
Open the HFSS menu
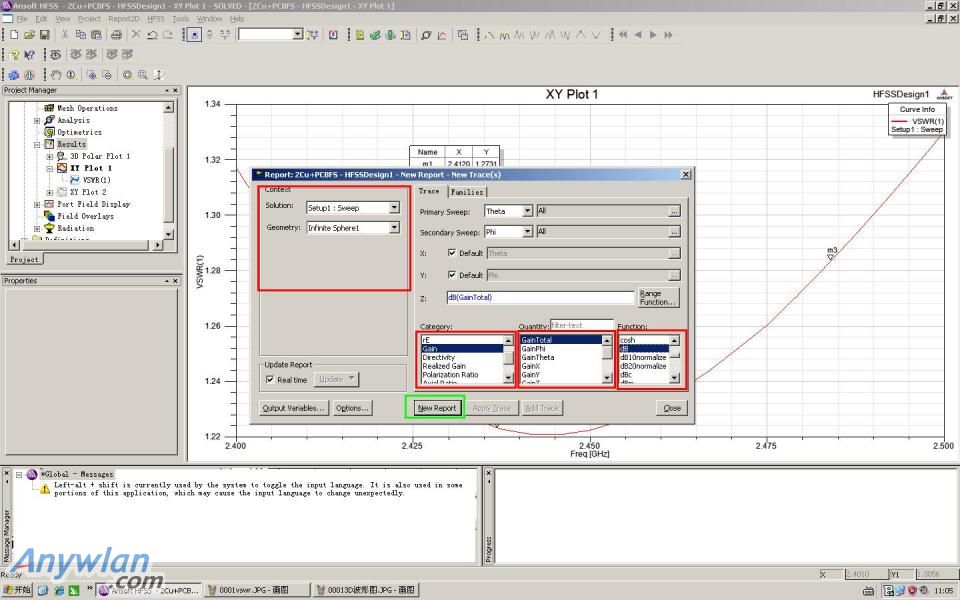tap(156, 19)
